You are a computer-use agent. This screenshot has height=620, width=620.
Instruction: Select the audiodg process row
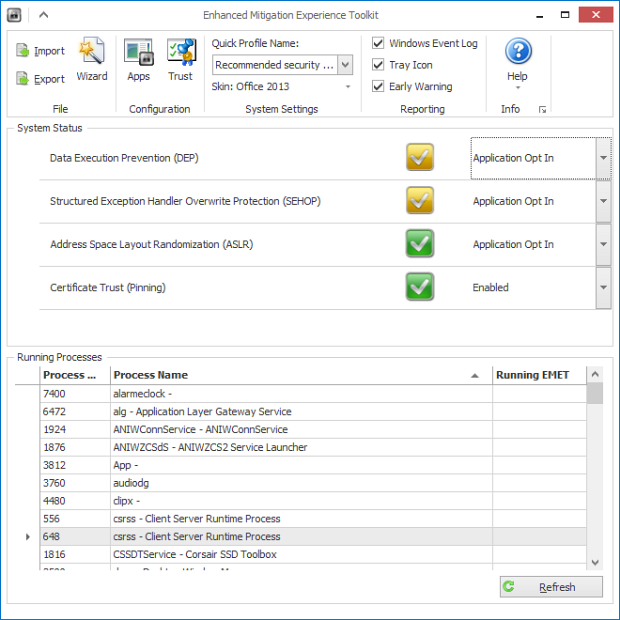(313, 483)
